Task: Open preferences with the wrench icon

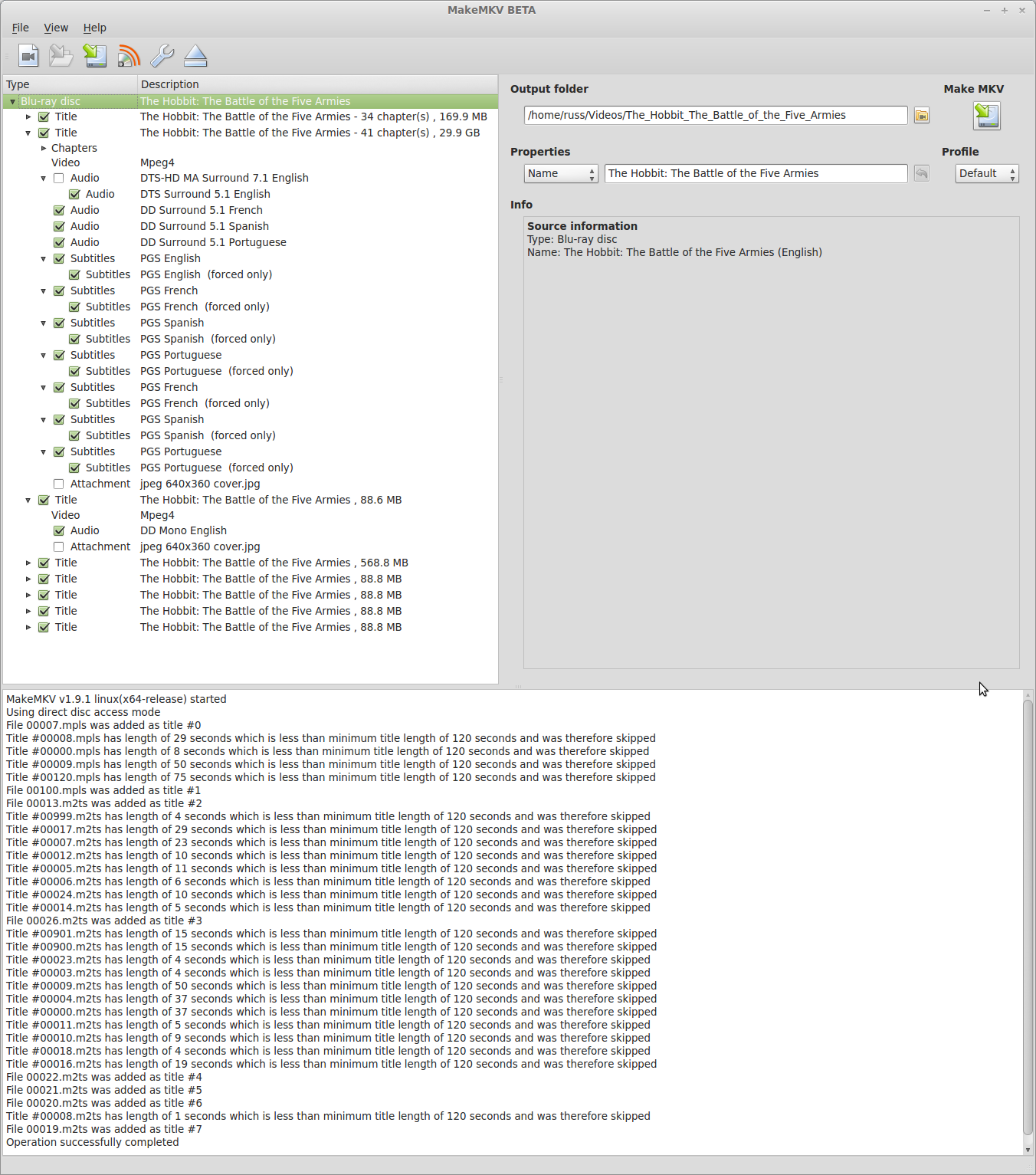Action: (x=162, y=56)
